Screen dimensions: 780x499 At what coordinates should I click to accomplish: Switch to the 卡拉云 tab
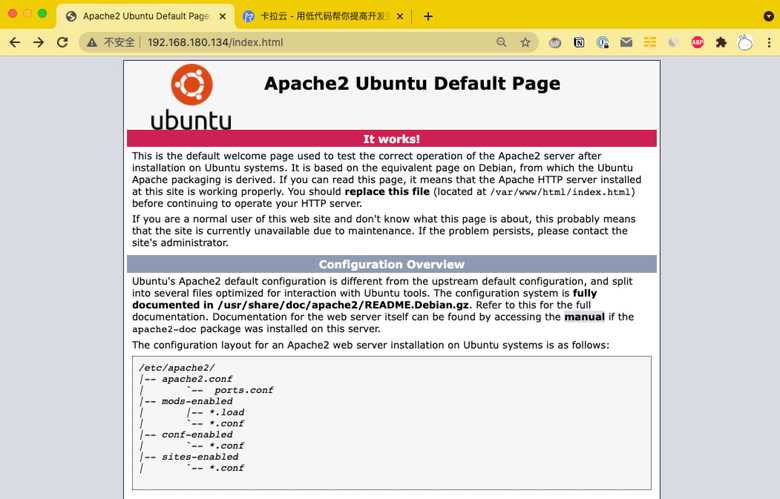323,16
